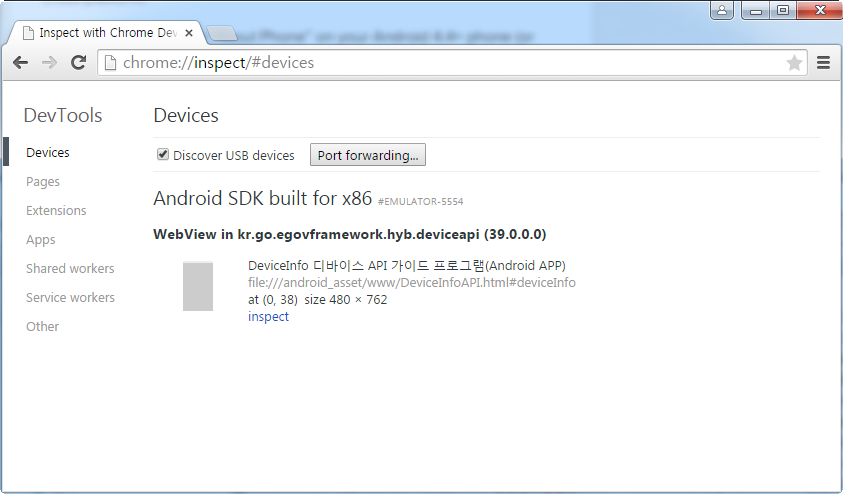This screenshot has height=494, width=843.
Task: Click the browser forward arrow
Action: click(x=49, y=63)
